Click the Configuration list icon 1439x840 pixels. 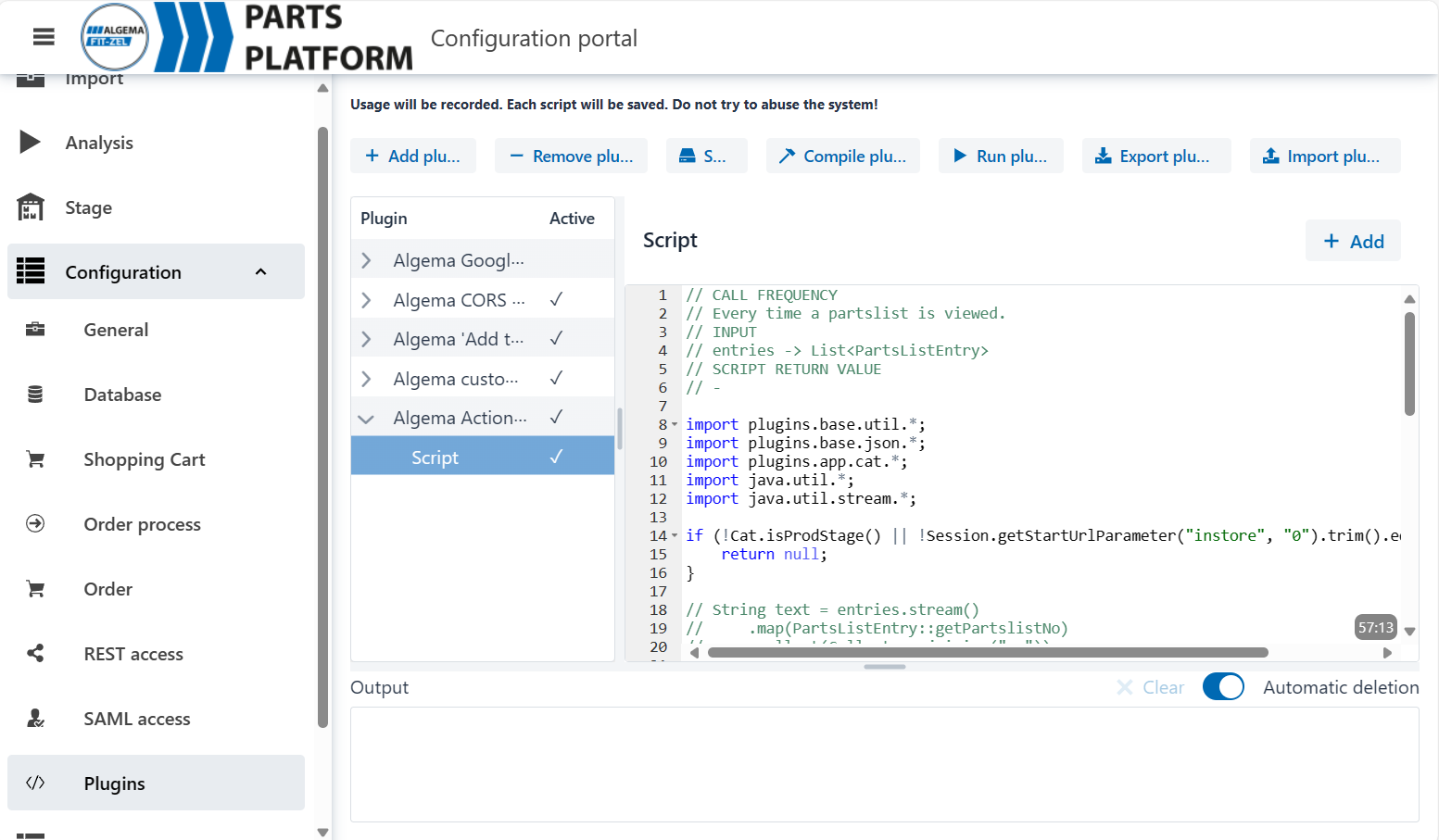31,271
